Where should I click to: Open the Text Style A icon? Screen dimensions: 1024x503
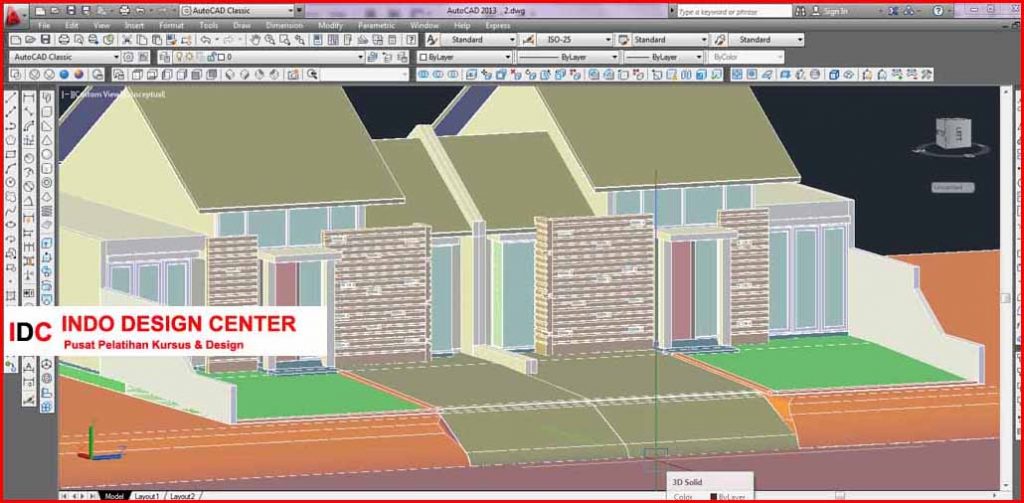[432, 40]
